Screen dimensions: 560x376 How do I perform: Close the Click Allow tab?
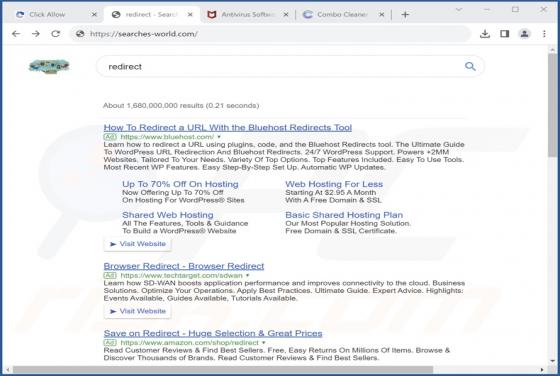(x=94, y=15)
